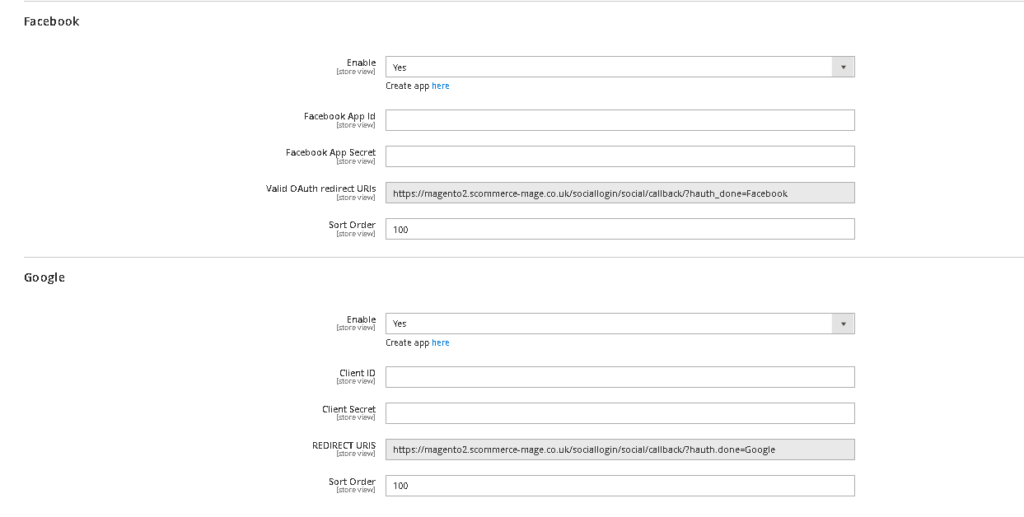
Task: Follow the Google 'Create app here' link
Action: point(440,343)
